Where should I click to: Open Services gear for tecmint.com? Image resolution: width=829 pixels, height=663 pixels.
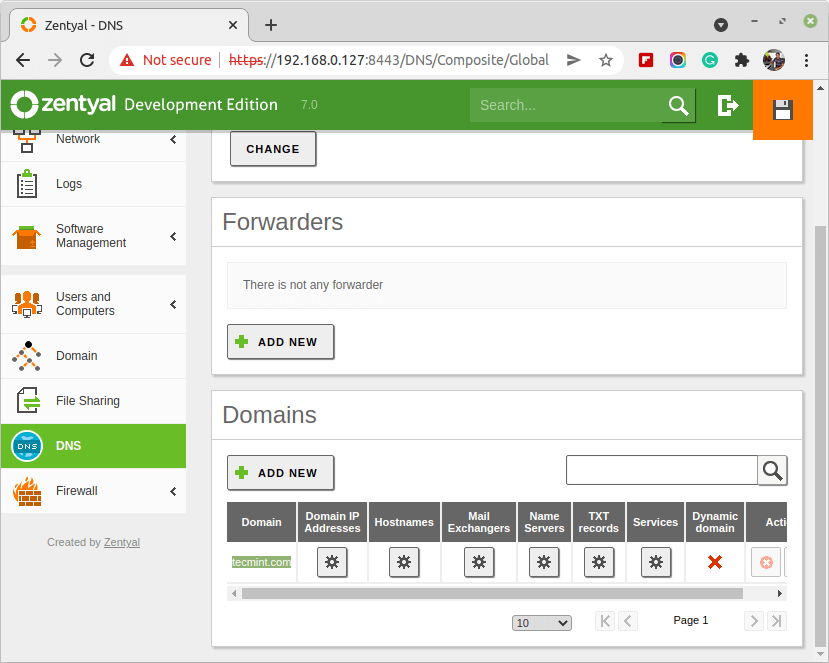click(x=656, y=561)
